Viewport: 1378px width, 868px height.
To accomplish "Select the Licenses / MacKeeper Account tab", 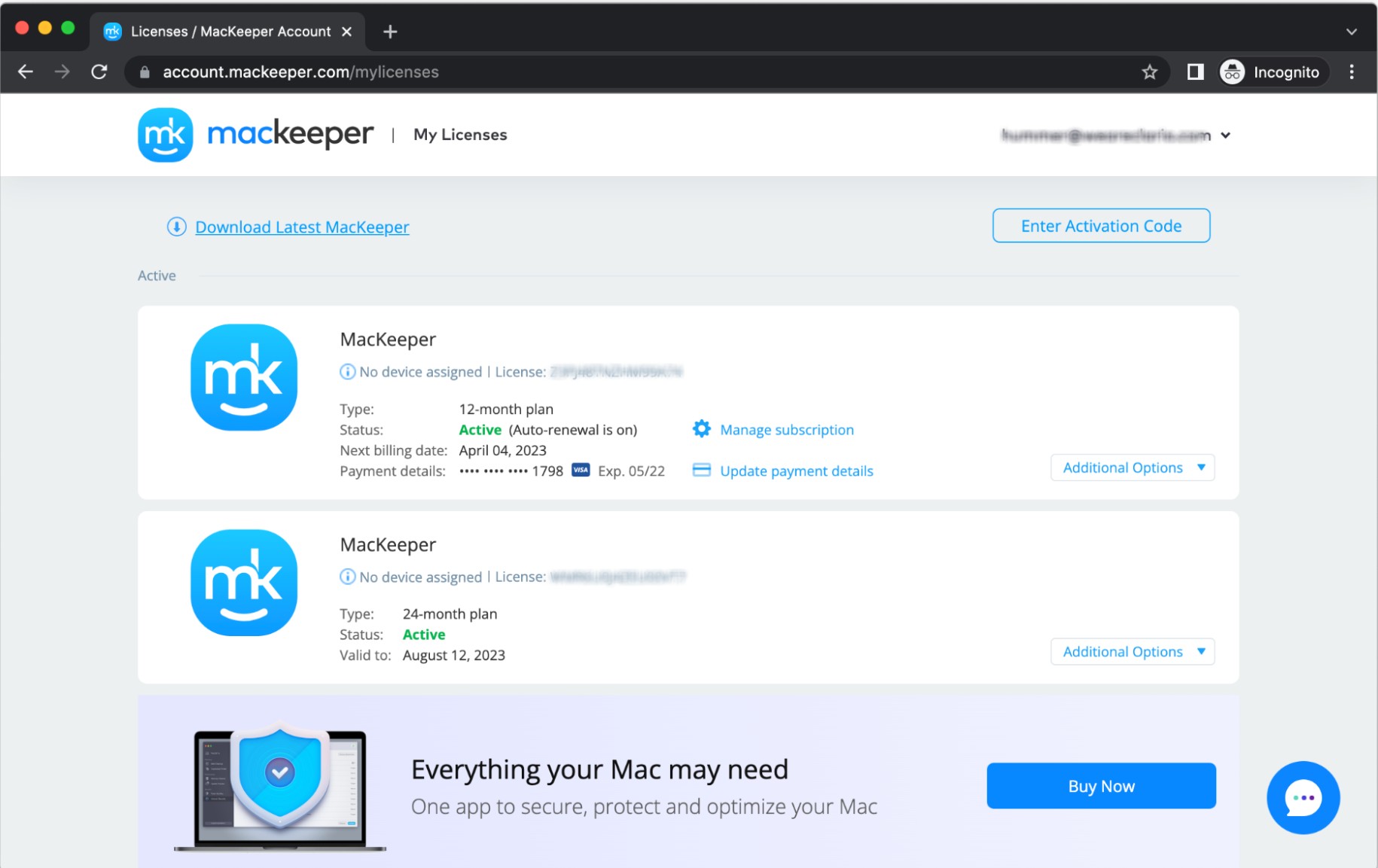I will (x=227, y=32).
